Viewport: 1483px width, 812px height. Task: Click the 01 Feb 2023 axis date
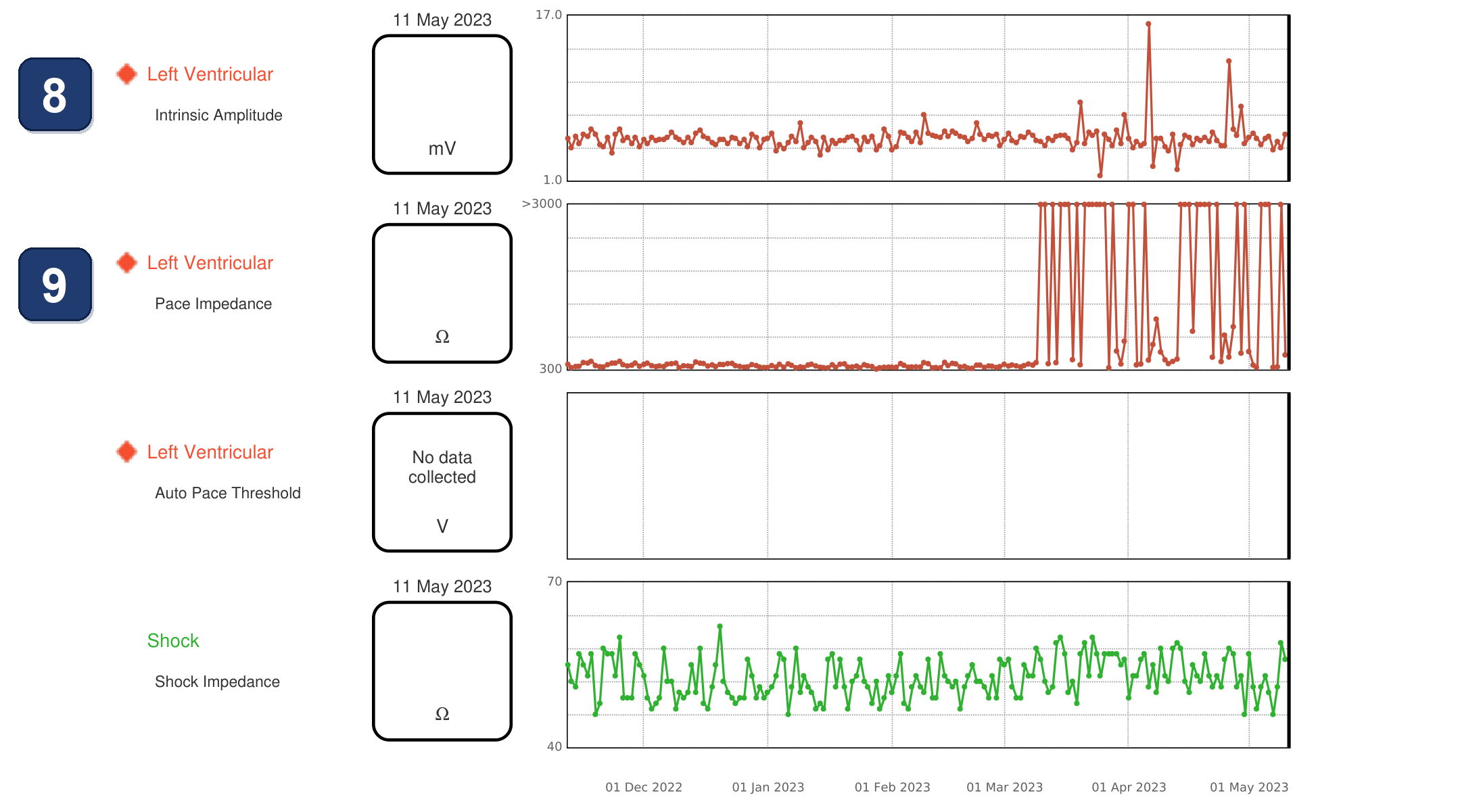(x=893, y=787)
